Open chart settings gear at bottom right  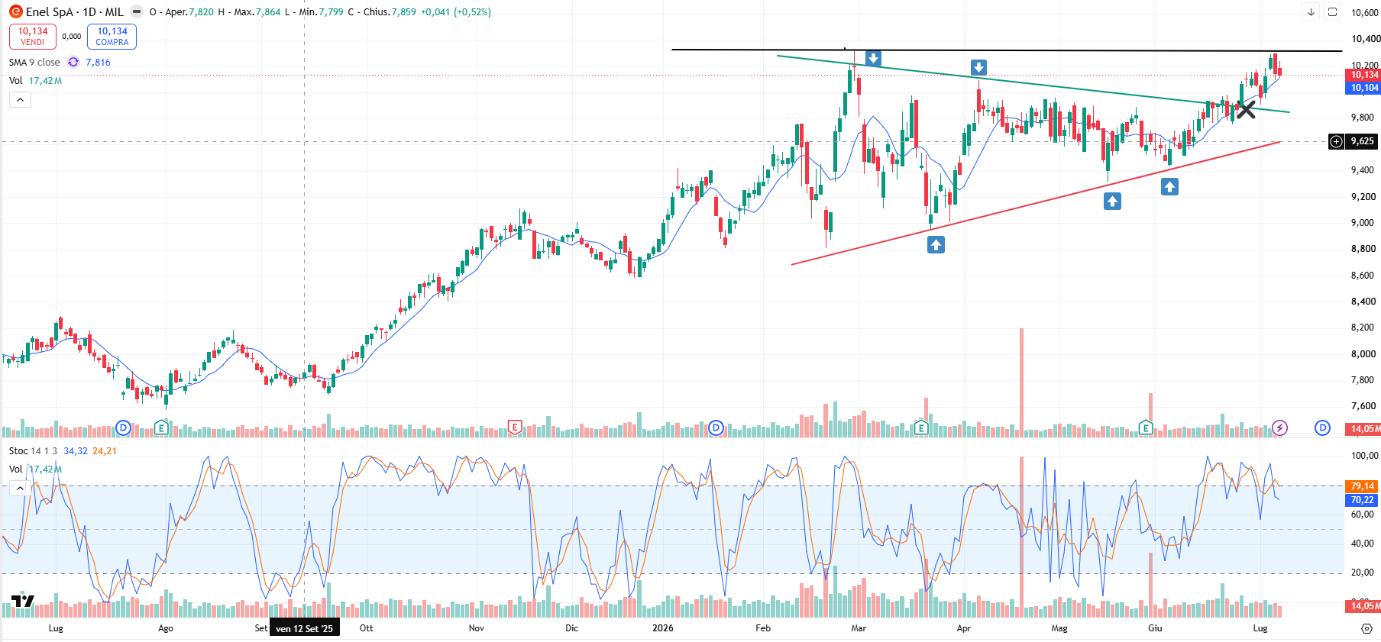coord(1367,628)
